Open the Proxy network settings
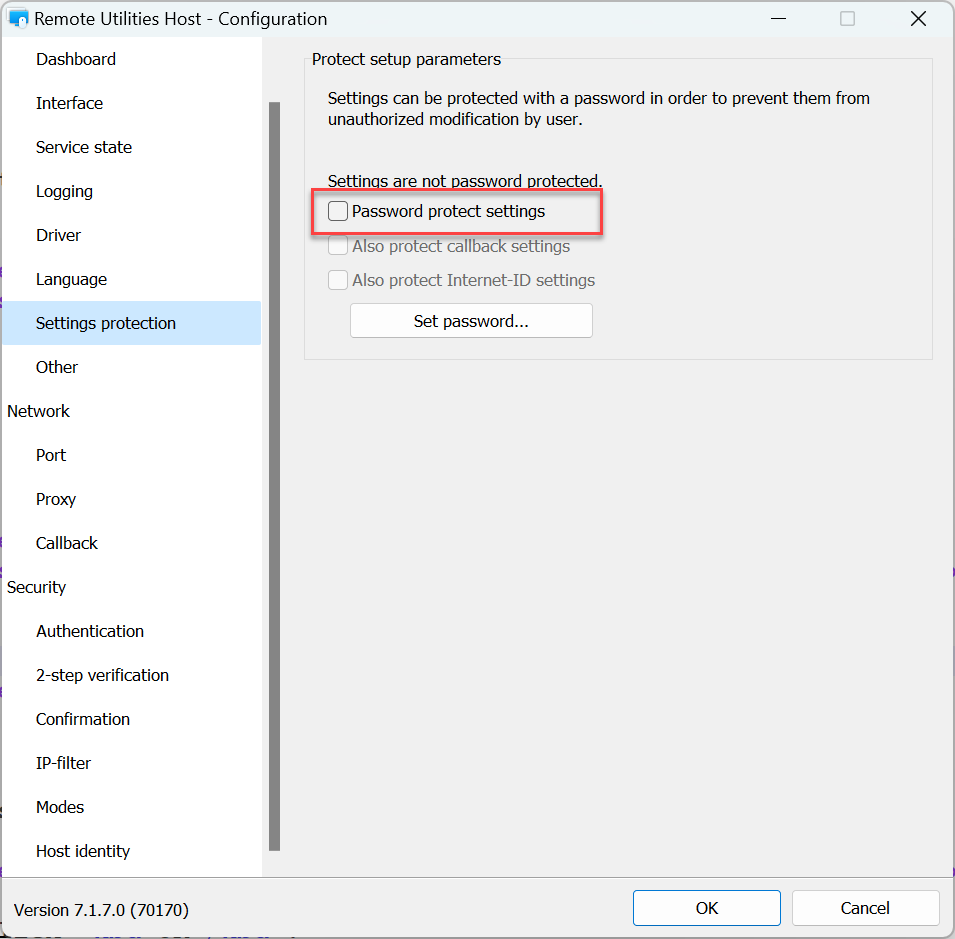955x939 pixels. coord(56,499)
